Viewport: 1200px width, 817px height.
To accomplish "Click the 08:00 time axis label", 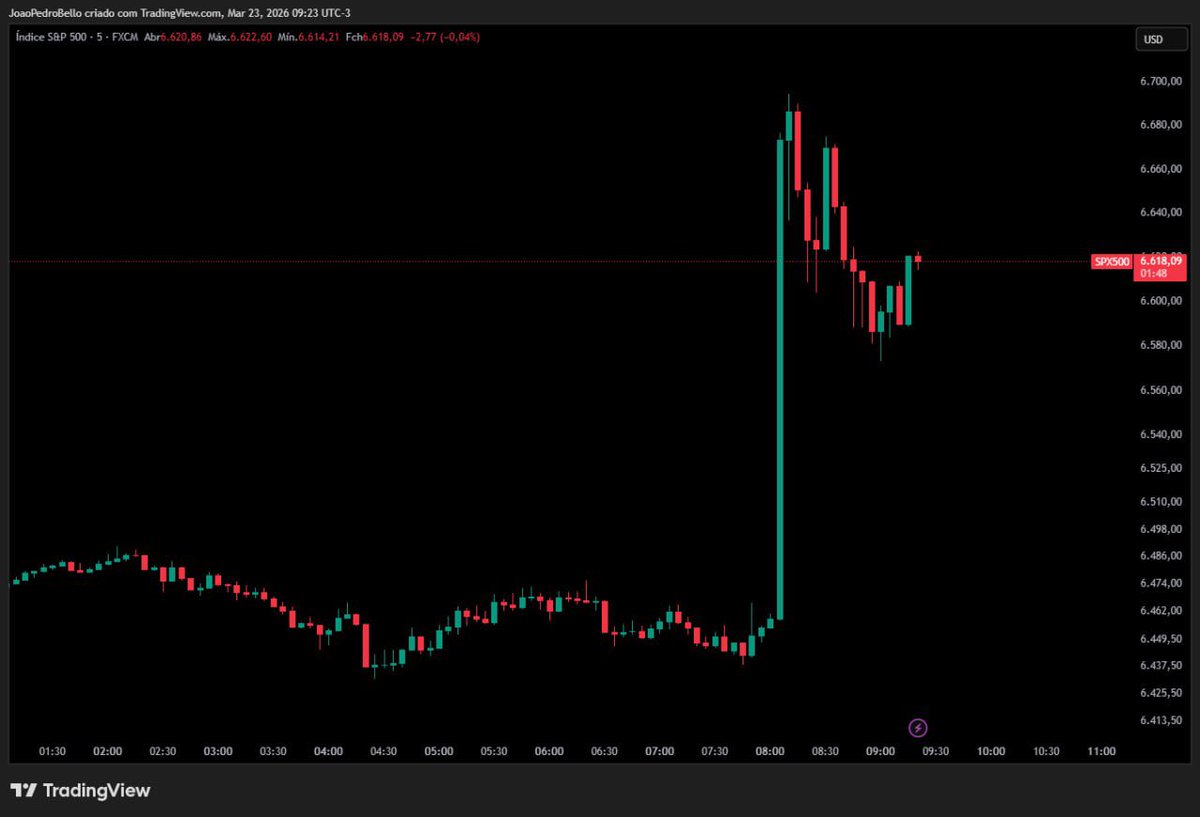I will point(770,751).
